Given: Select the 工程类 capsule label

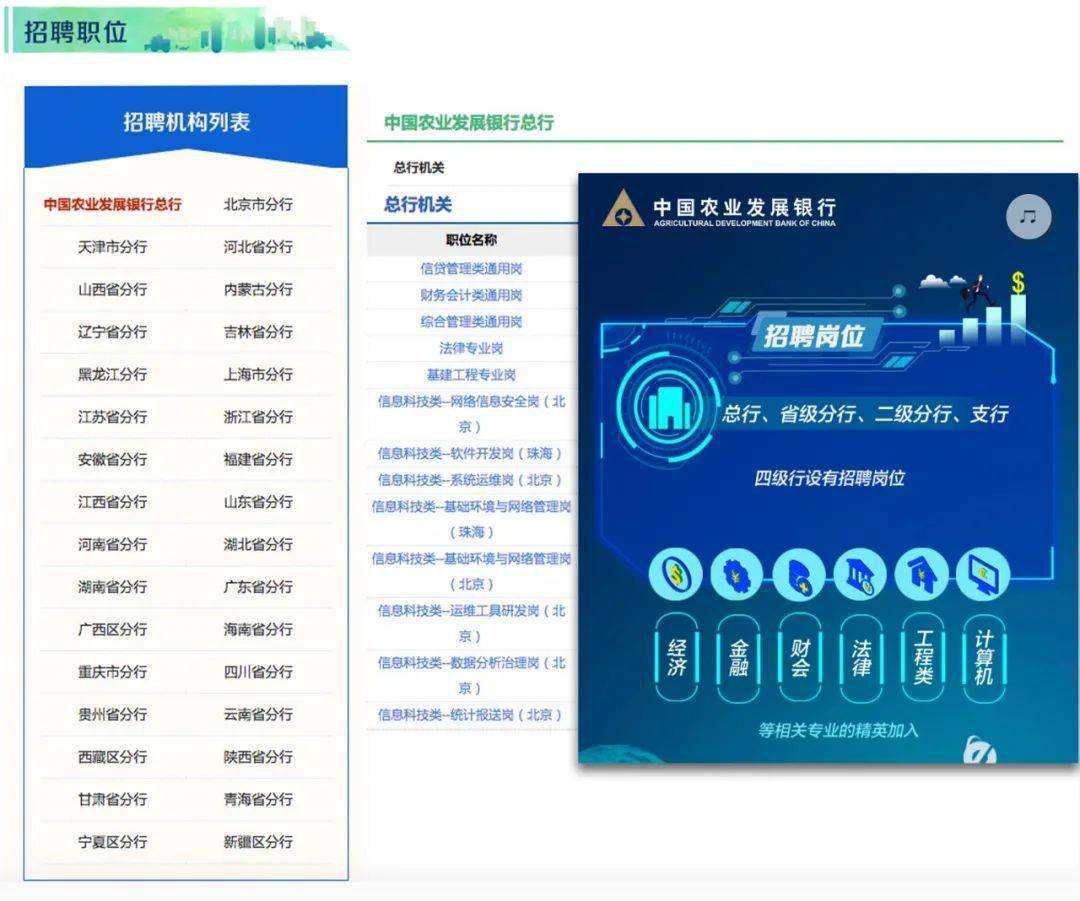Looking at the screenshot, I should pyautogui.click(x=923, y=658).
